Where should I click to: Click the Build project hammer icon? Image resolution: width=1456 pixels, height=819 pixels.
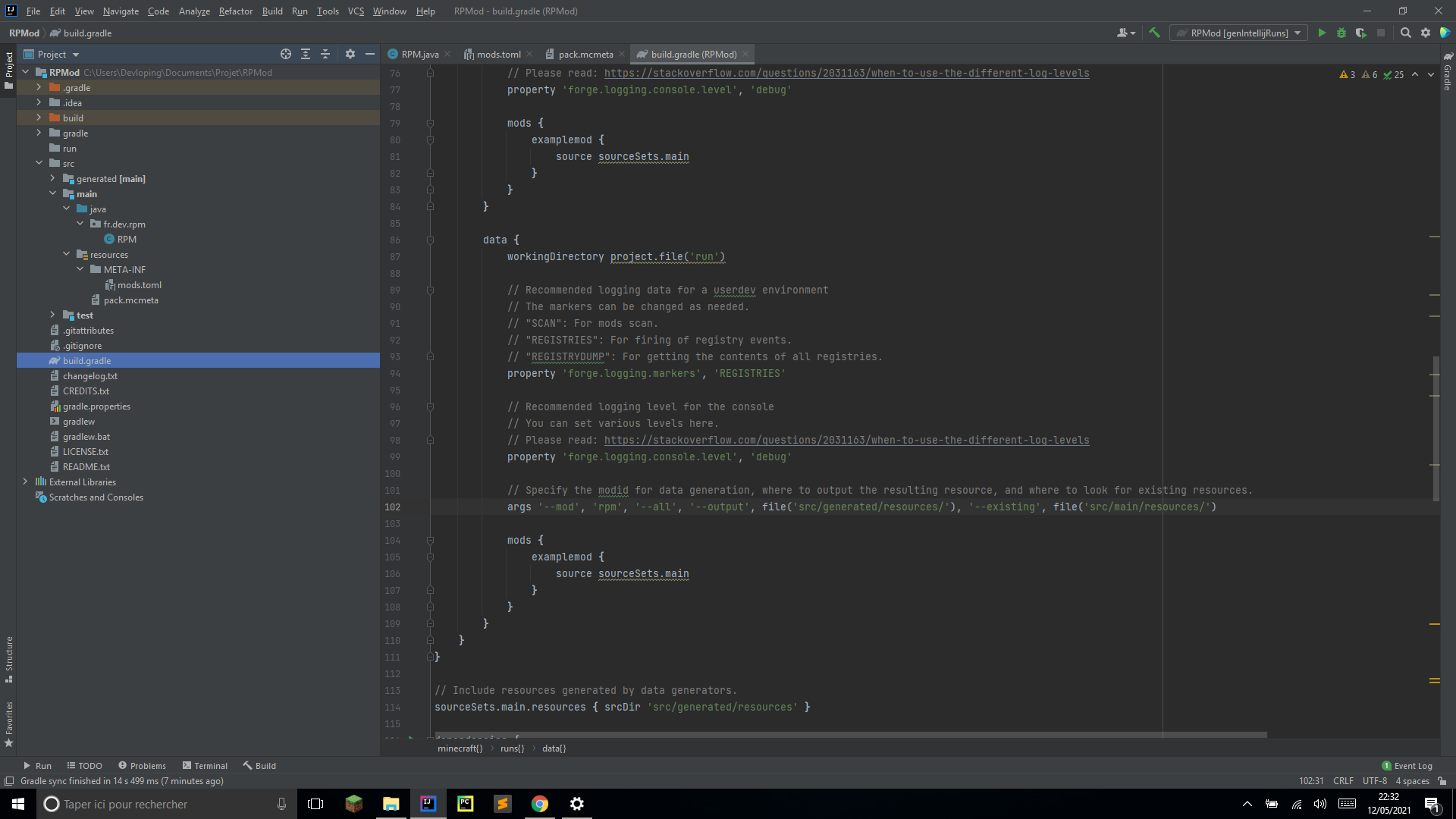pyautogui.click(x=1154, y=33)
